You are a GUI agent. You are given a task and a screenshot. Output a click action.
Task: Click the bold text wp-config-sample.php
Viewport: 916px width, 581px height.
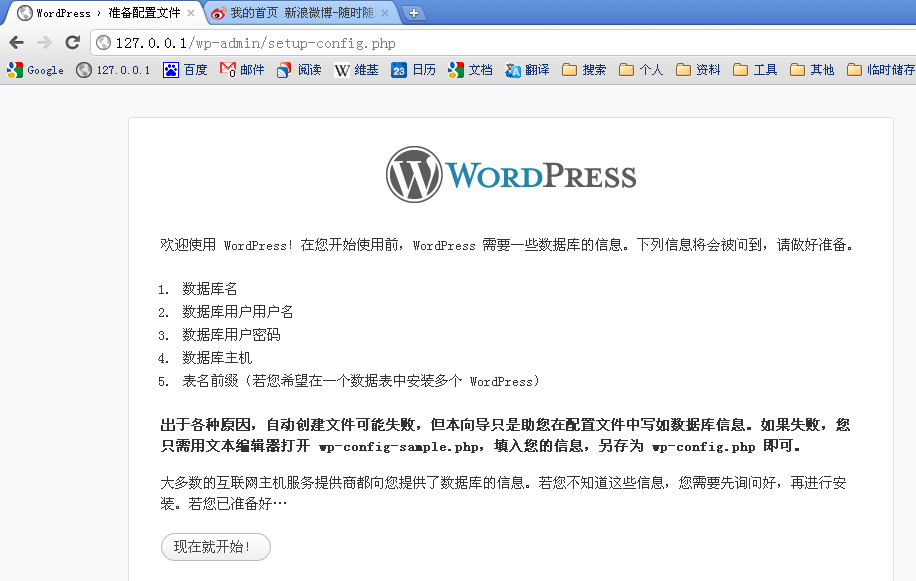(400, 447)
